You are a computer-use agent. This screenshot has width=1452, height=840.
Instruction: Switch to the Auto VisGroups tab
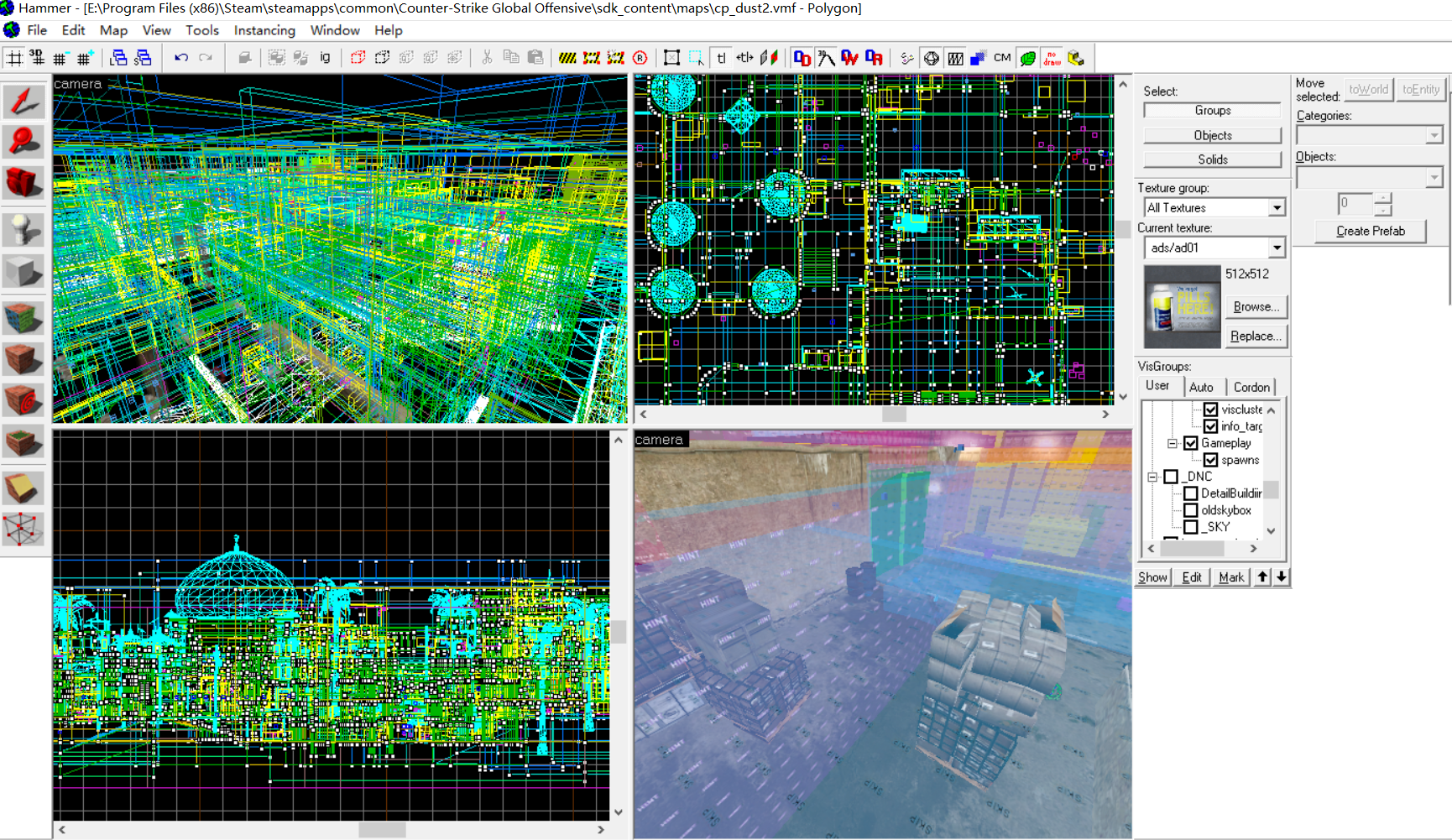pos(1201,387)
